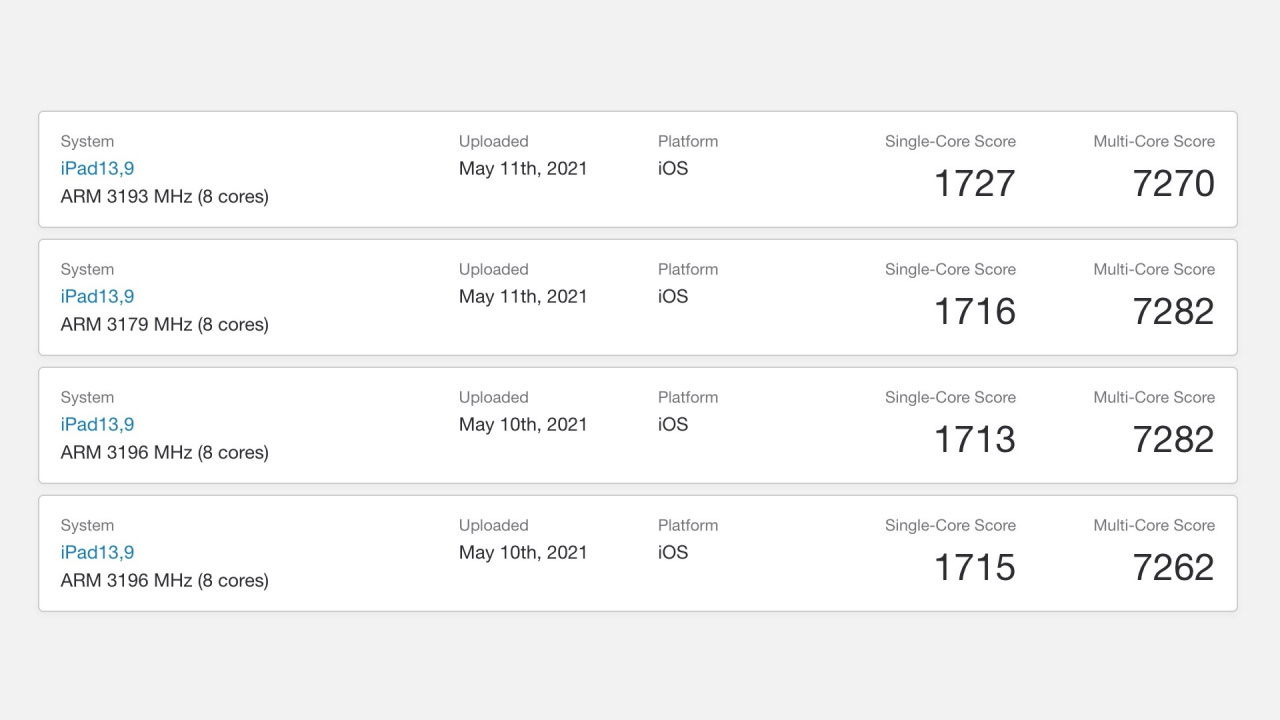The width and height of the screenshot is (1280, 720).
Task: Click May 11th, 2021 date in the 1716 result
Action: 523,297
